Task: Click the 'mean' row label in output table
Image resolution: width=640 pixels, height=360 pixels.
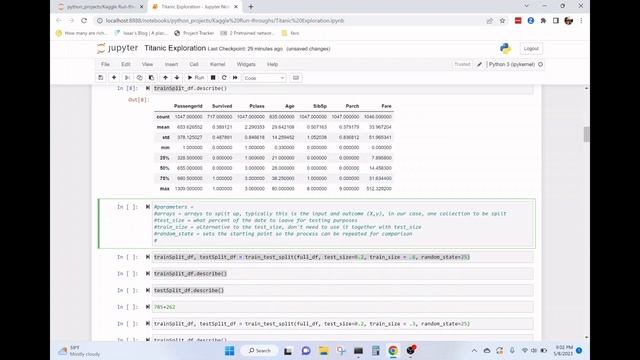Action: [x=163, y=127]
